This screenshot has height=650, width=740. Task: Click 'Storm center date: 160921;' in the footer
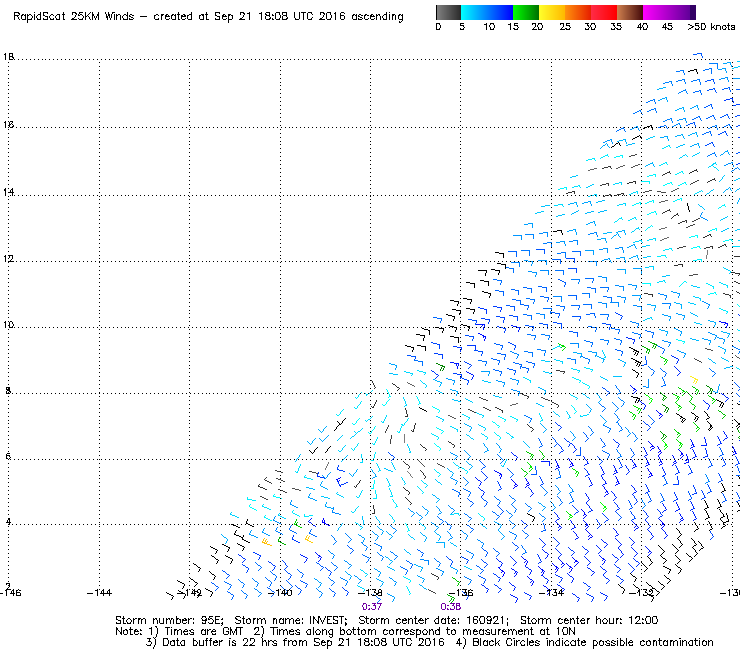click(434, 620)
